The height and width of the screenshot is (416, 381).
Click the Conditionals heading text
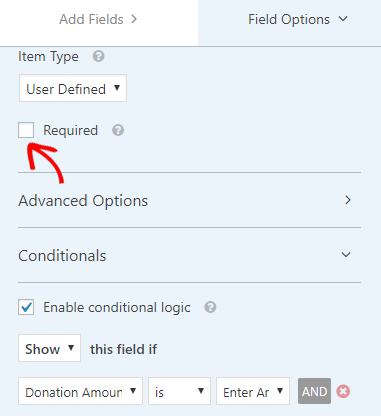coord(62,256)
